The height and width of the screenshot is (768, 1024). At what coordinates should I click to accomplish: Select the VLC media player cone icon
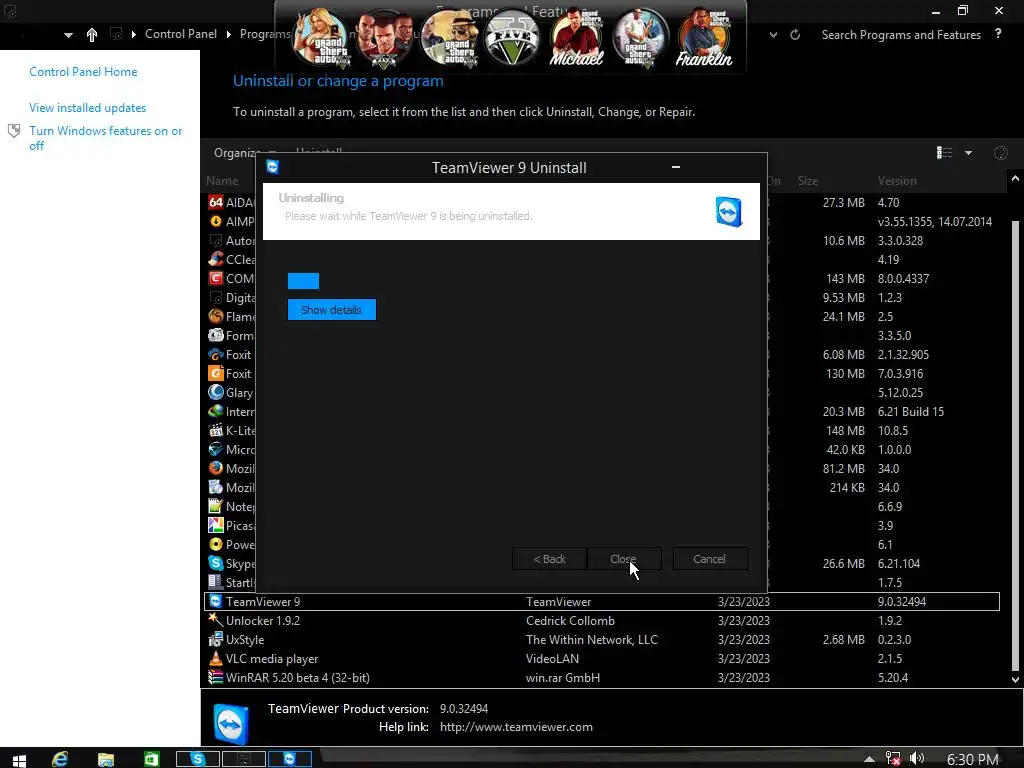pos(216,658)
